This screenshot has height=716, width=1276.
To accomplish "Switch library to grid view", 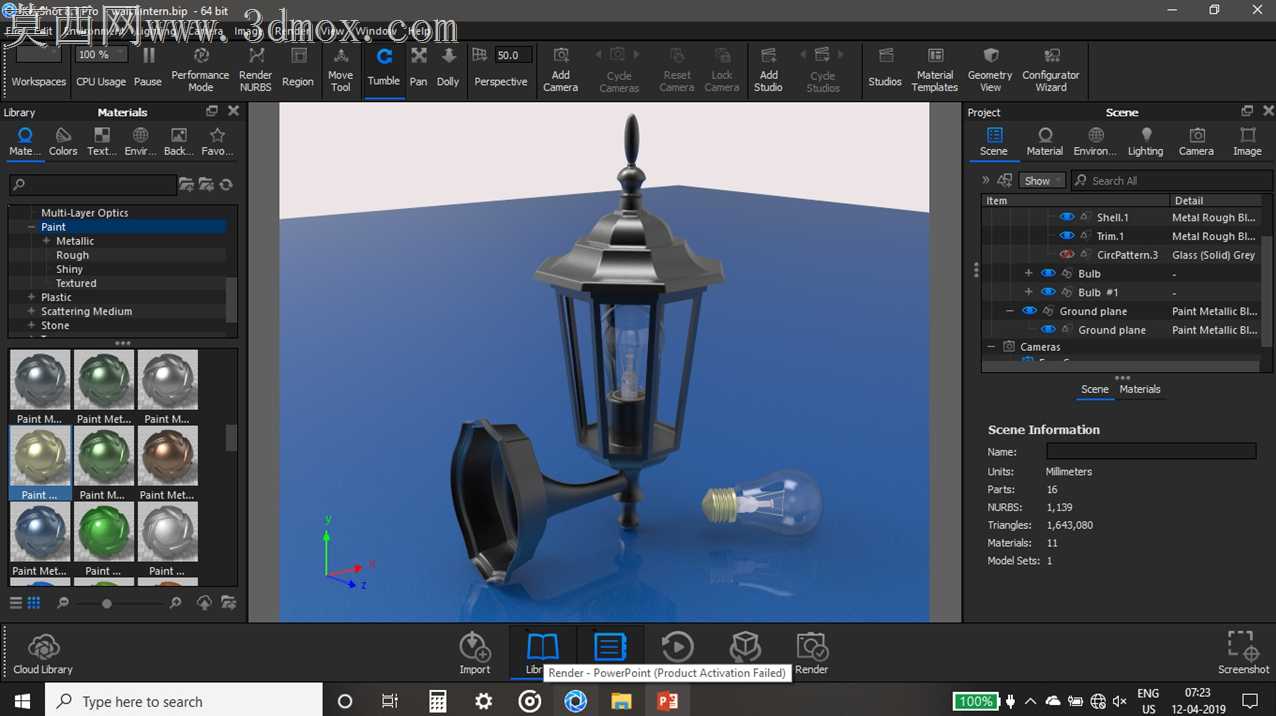I will (34, 603).
